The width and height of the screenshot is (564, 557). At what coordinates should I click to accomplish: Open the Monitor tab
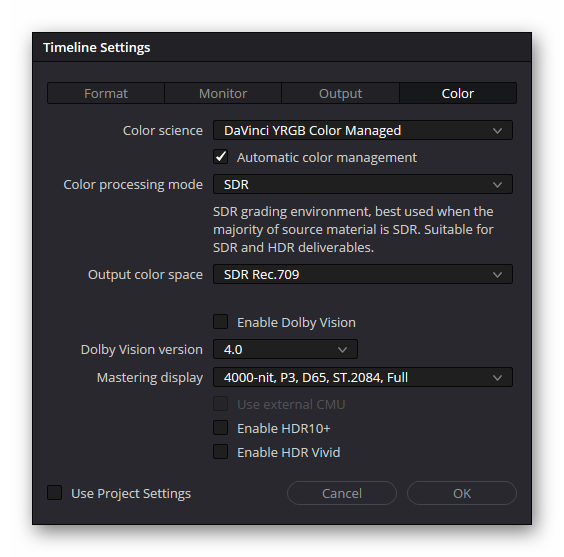(223, 93)
